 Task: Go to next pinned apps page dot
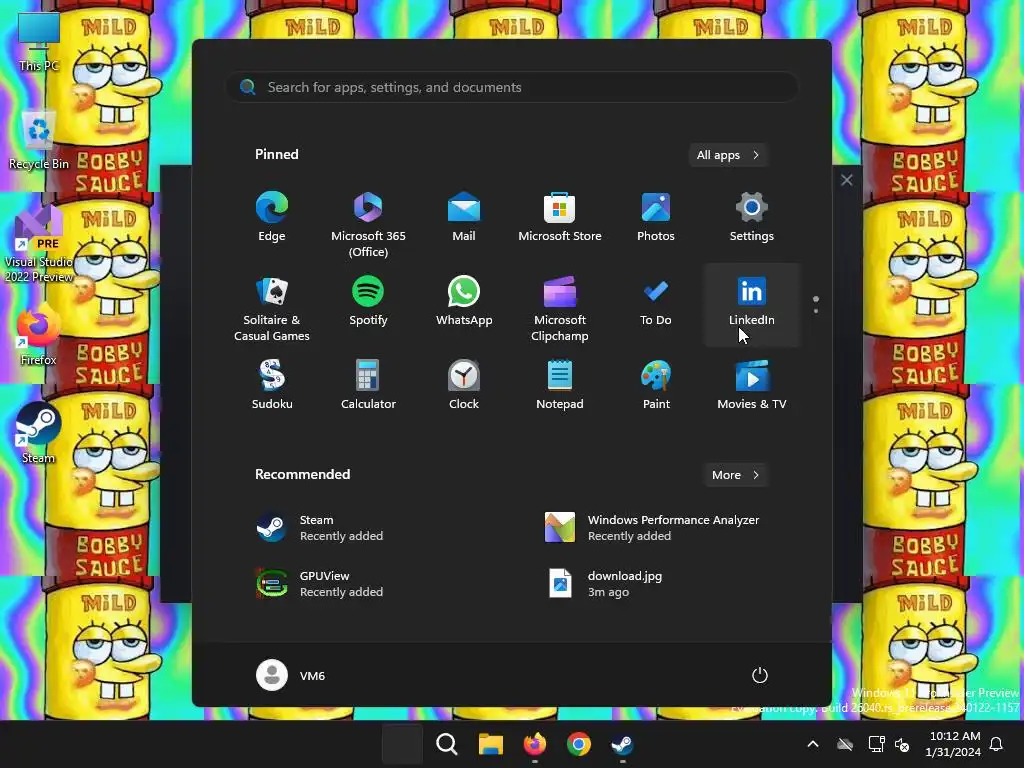click(x=816, y=311)
